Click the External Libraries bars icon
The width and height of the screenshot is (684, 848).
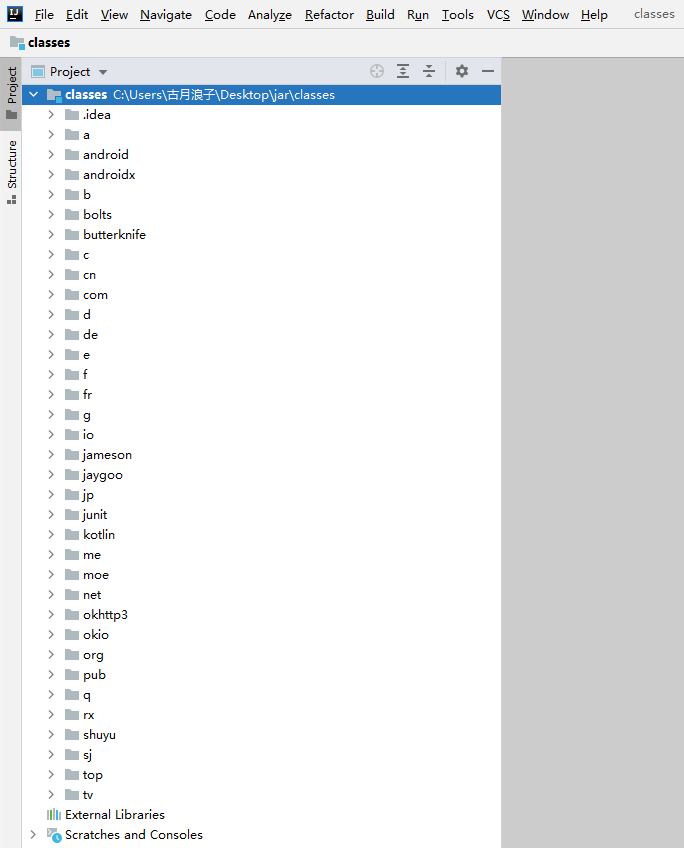(54, 814)
